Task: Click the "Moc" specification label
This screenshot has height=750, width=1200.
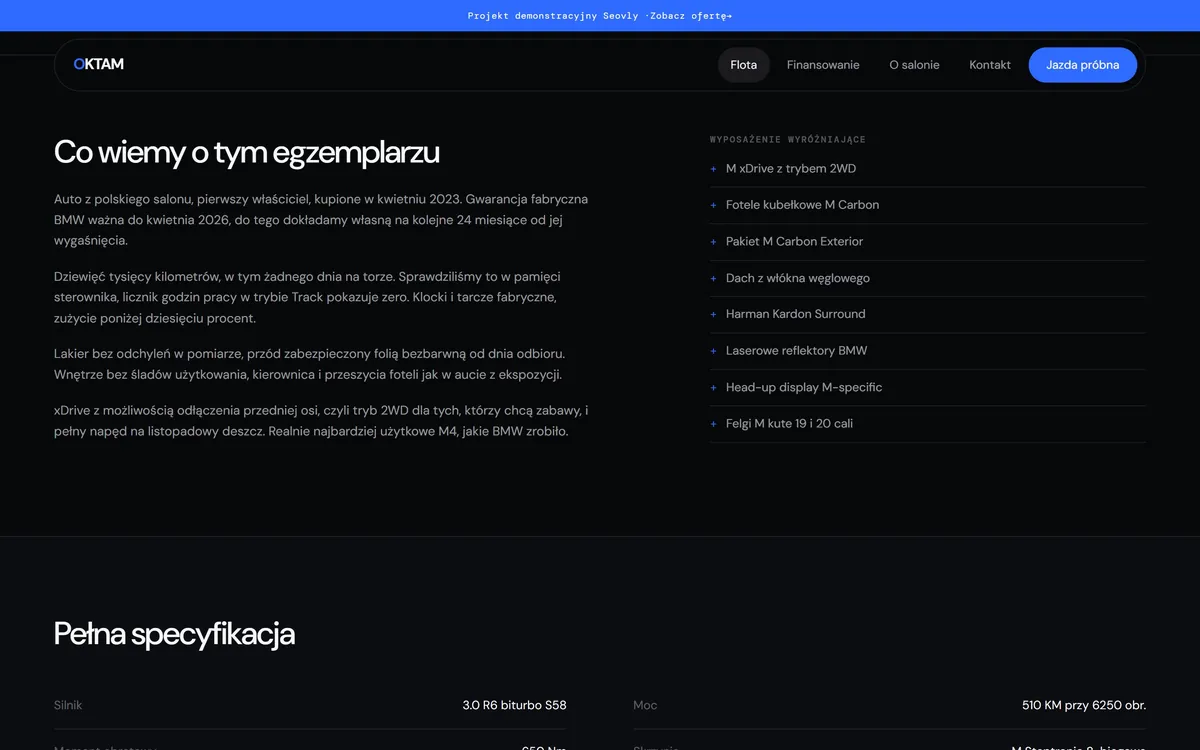Action: (x=645, y=705)
